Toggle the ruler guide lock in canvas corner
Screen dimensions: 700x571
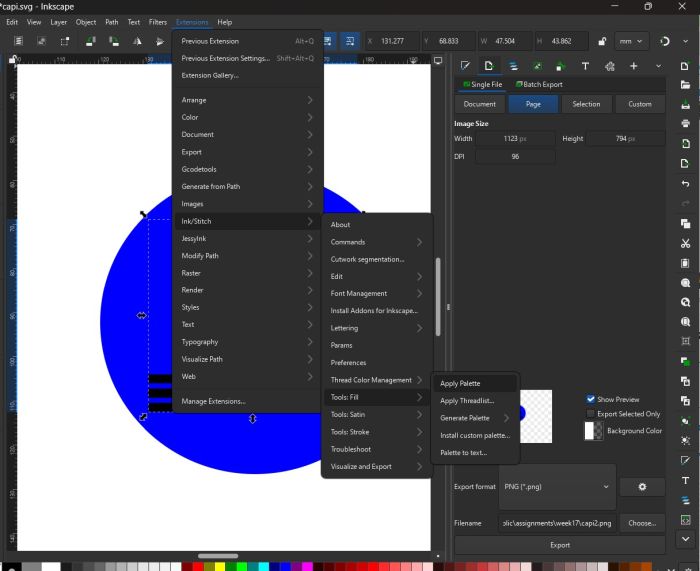pyautogui.click(x=13, y=59)
